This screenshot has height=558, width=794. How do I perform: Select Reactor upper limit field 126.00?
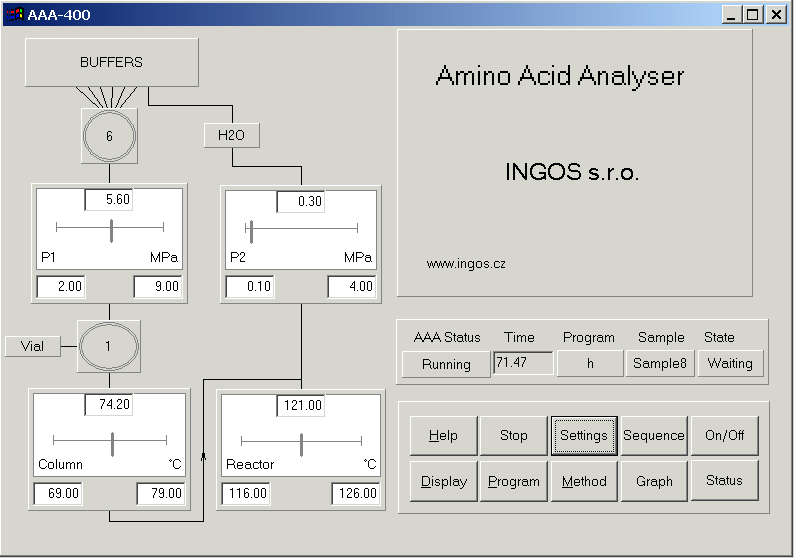(355, 493)
